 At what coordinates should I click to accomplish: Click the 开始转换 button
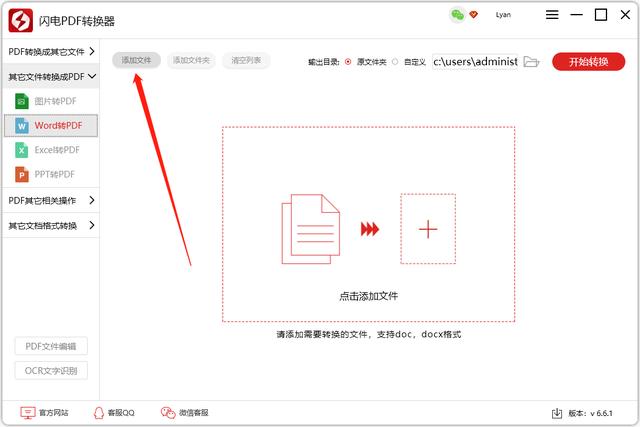tap(588, 61)
